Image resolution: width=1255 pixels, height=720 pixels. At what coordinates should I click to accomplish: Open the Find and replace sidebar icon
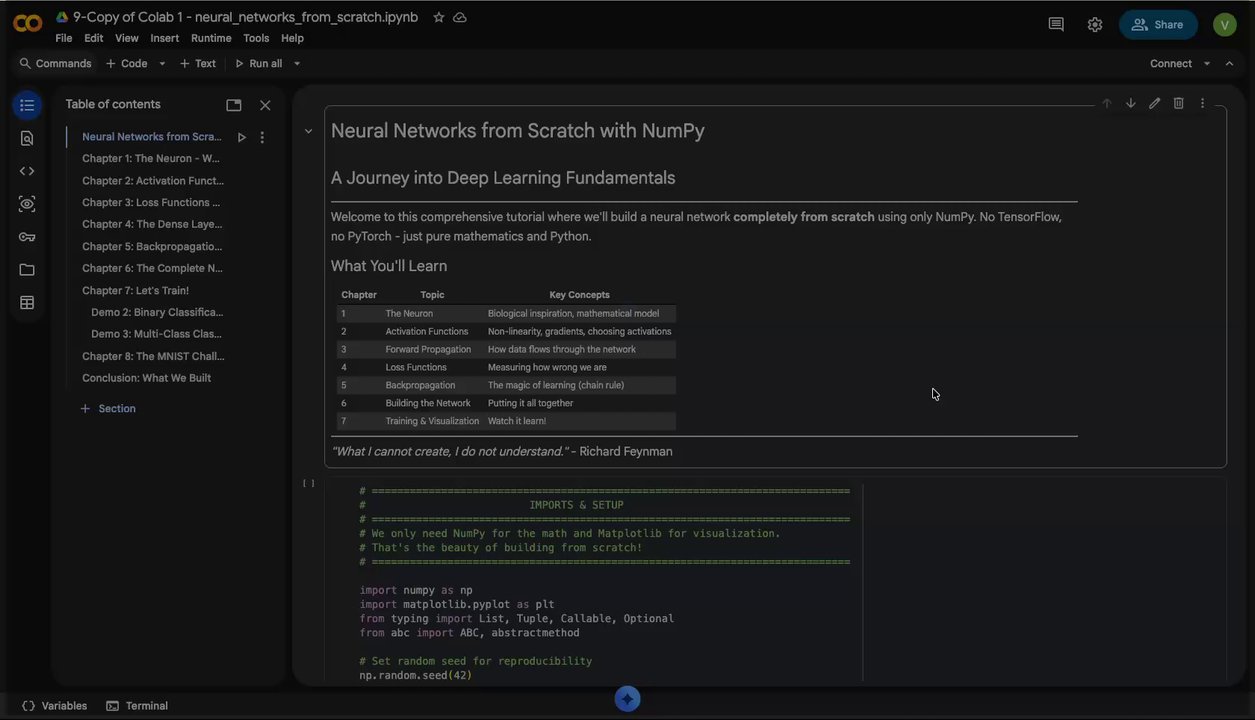point(27,138)
